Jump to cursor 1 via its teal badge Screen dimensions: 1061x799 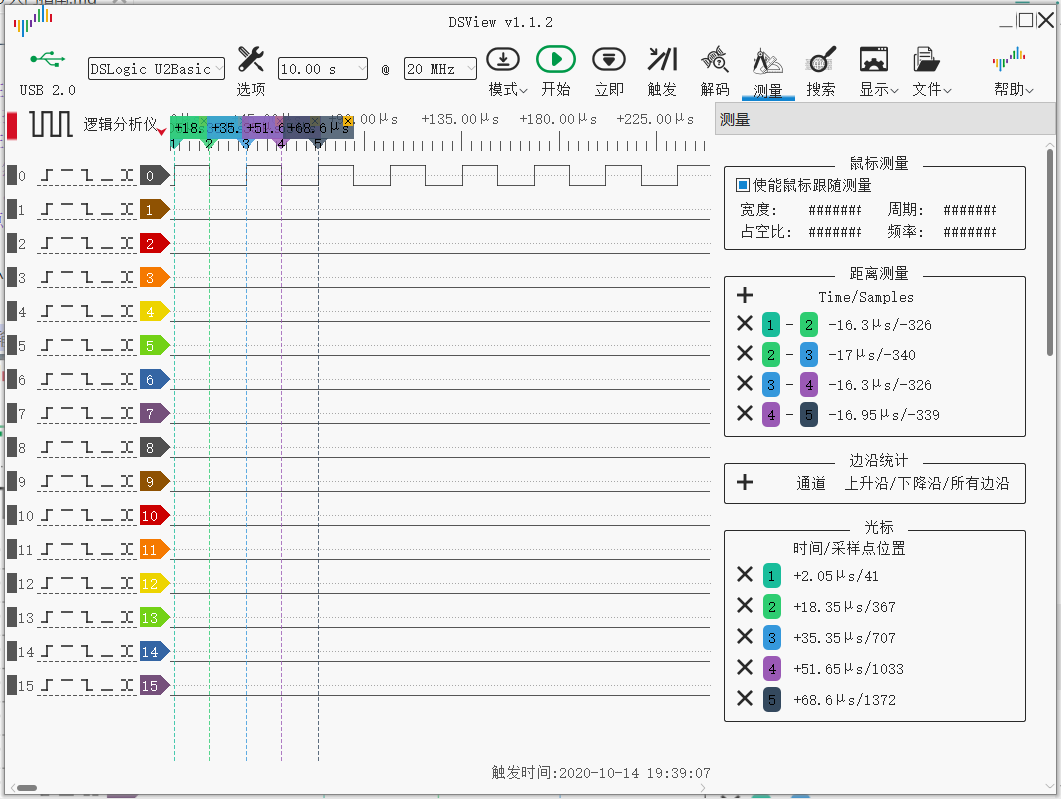(771, 576)
